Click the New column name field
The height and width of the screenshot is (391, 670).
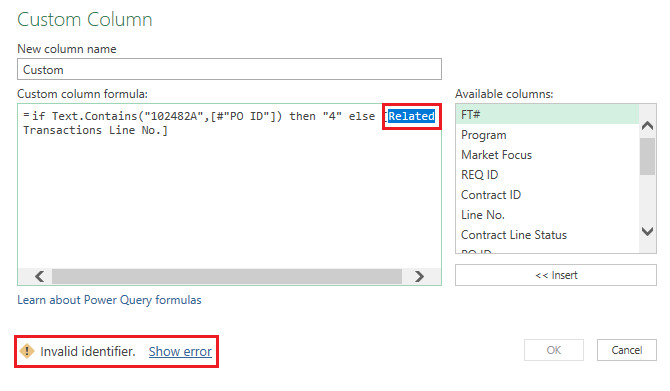[x=229, y=69]
